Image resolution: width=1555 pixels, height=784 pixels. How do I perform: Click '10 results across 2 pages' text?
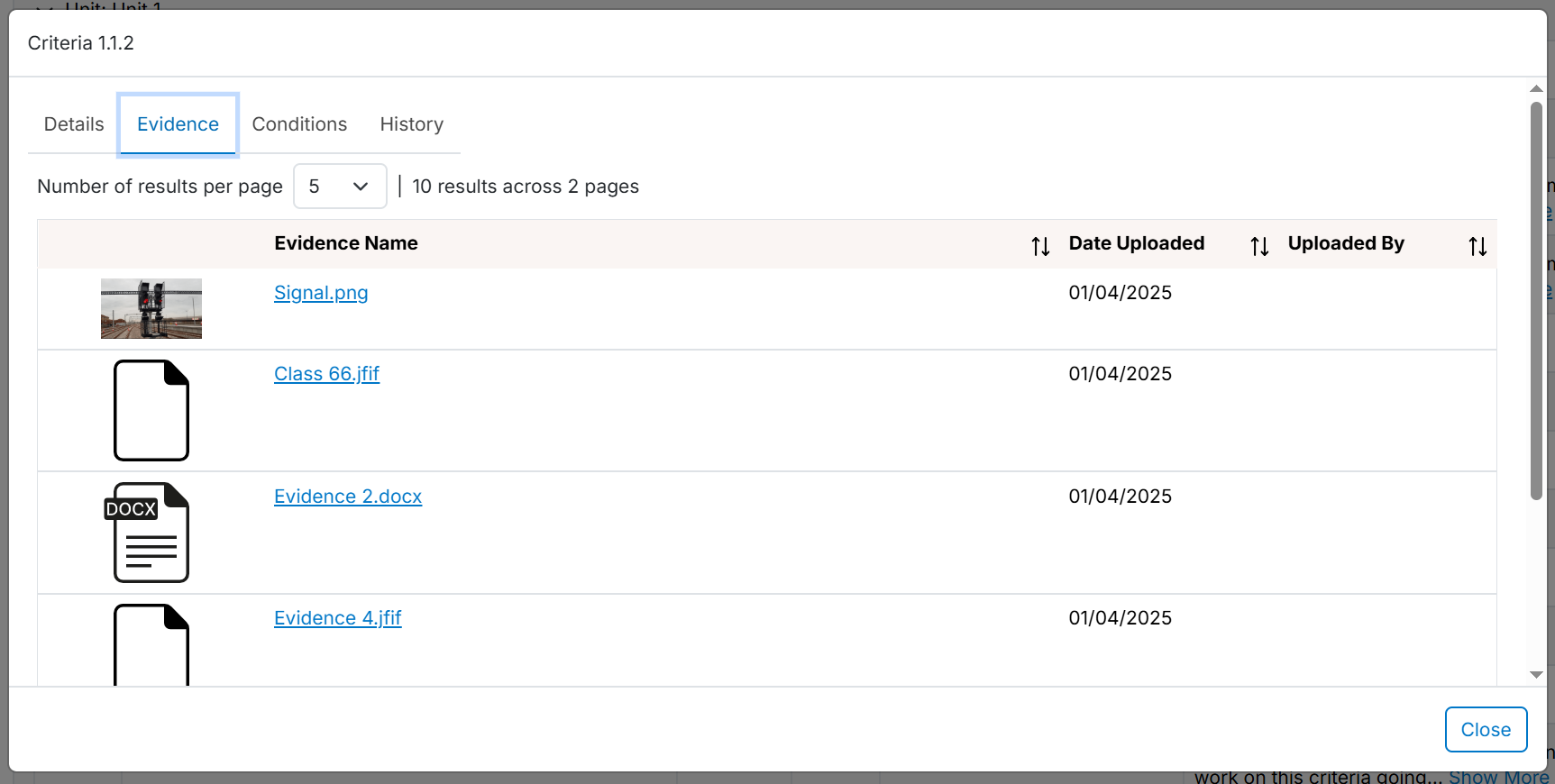526,187
